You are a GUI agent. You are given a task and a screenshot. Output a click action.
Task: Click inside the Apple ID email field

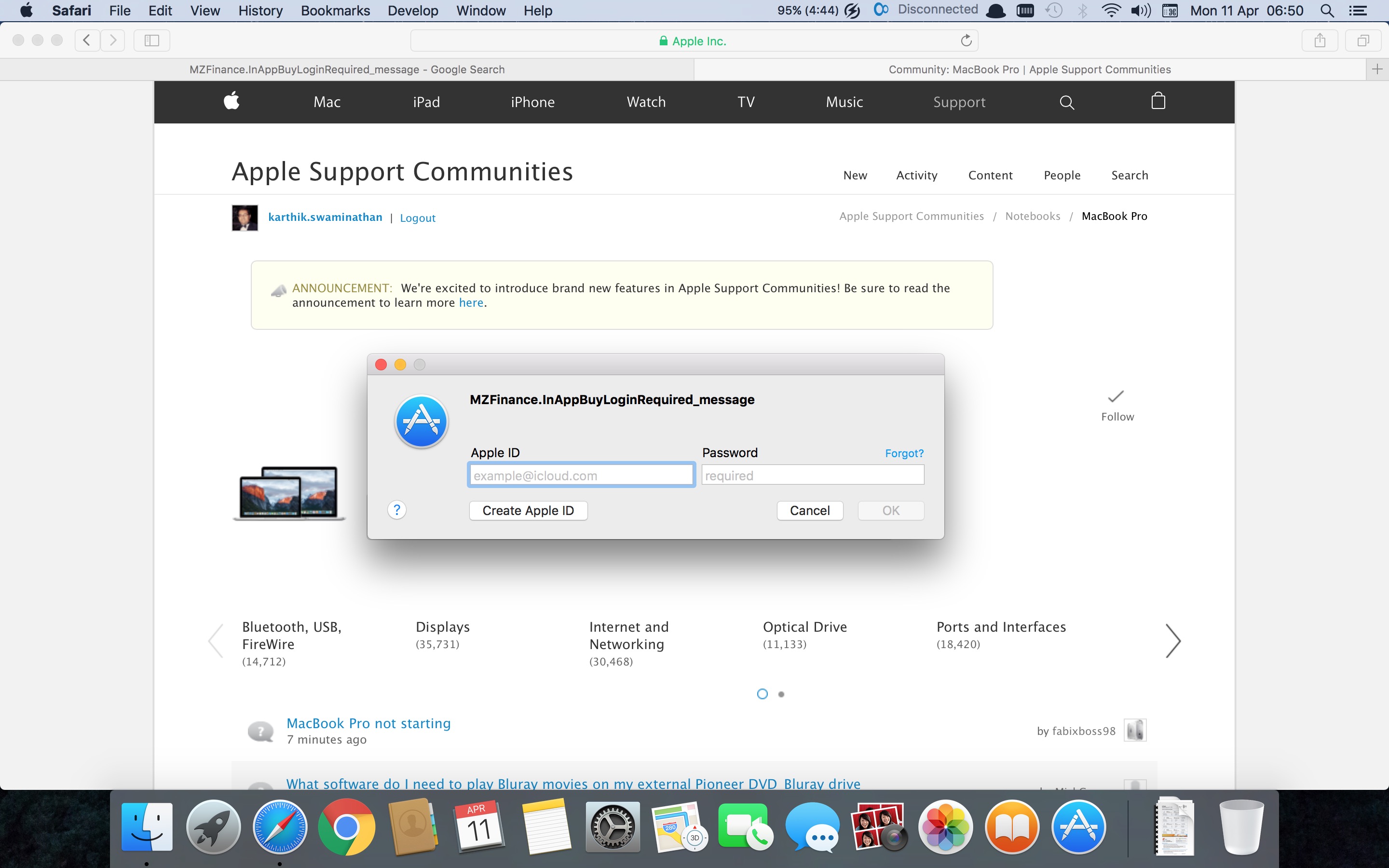click(580, 475)
